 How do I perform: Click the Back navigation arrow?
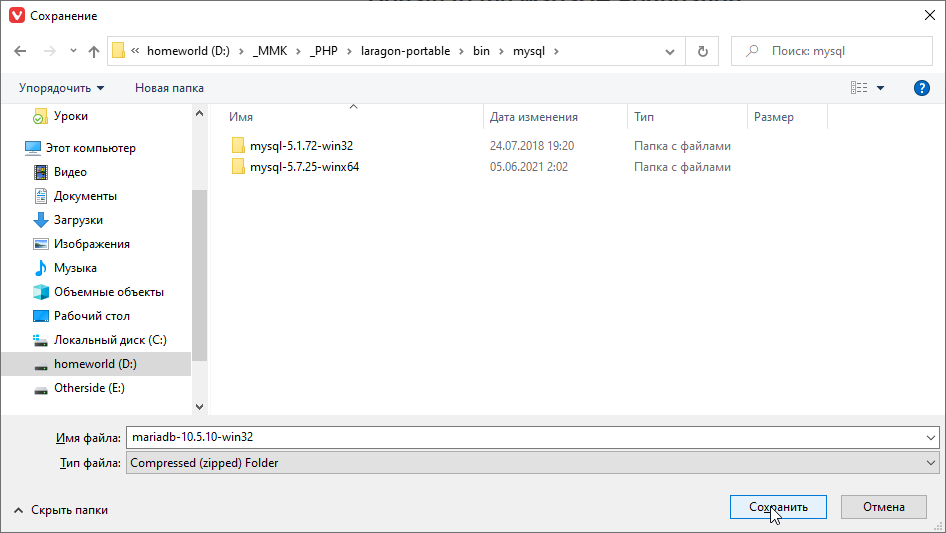pos(21,51)
